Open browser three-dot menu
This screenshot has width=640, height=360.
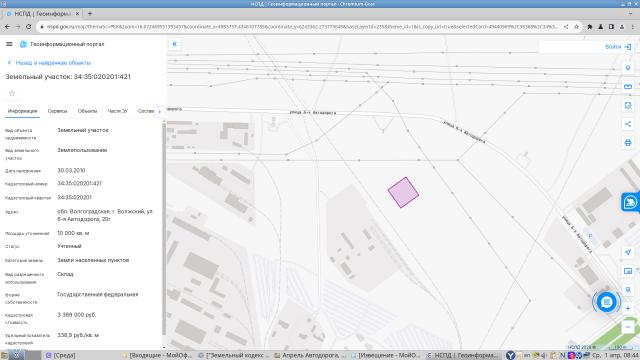click(633, 27)
